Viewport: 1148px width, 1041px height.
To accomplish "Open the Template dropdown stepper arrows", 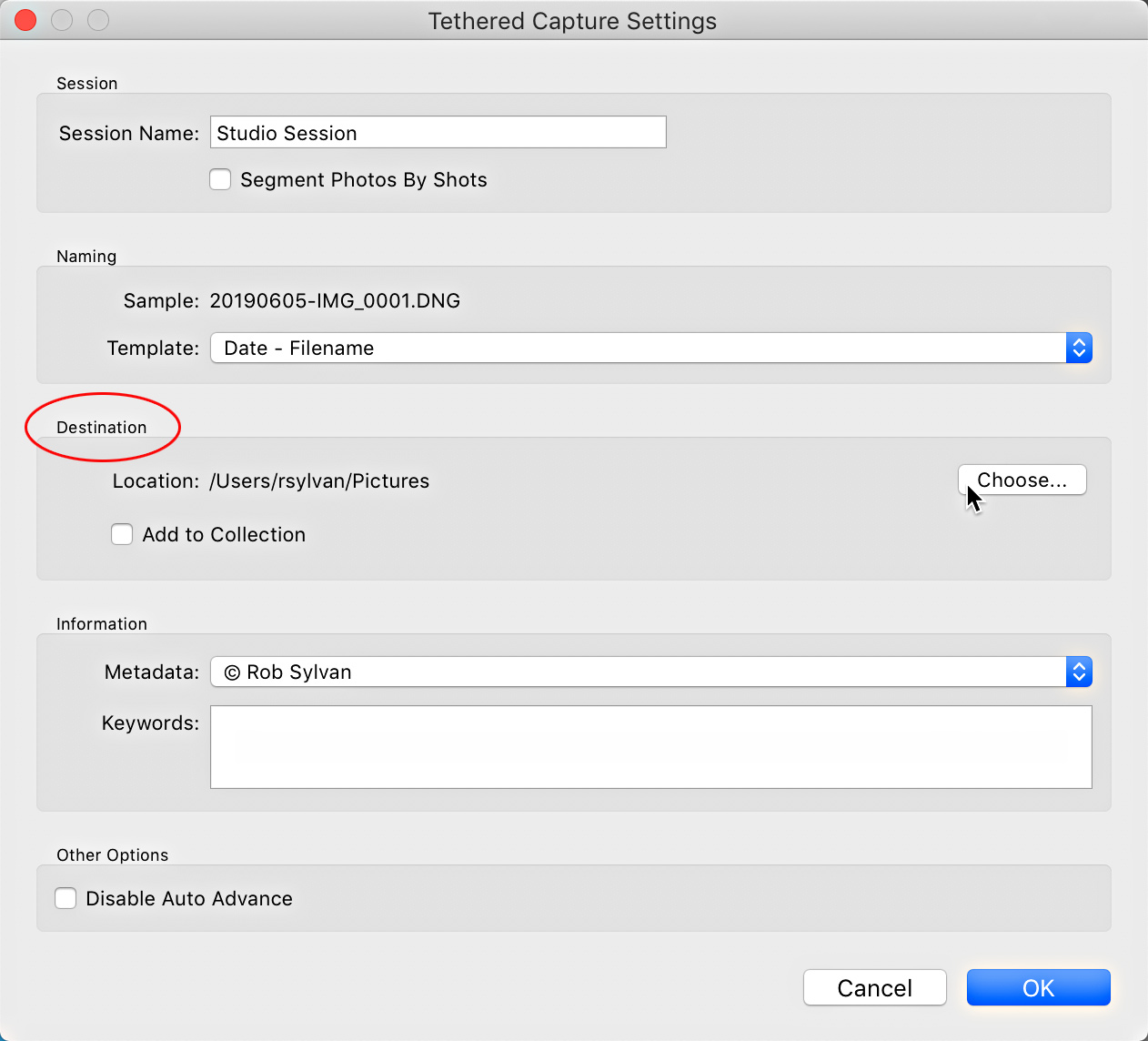I will tap(1079, 348).
